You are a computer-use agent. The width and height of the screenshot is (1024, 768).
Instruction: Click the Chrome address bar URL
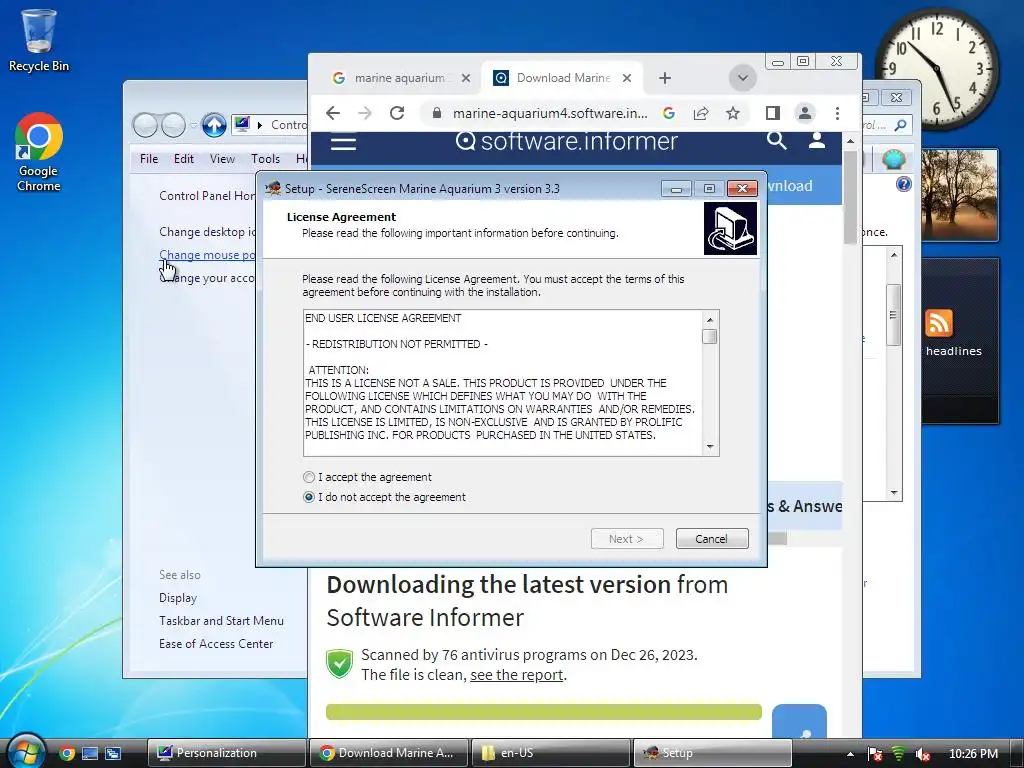(550, 113)
